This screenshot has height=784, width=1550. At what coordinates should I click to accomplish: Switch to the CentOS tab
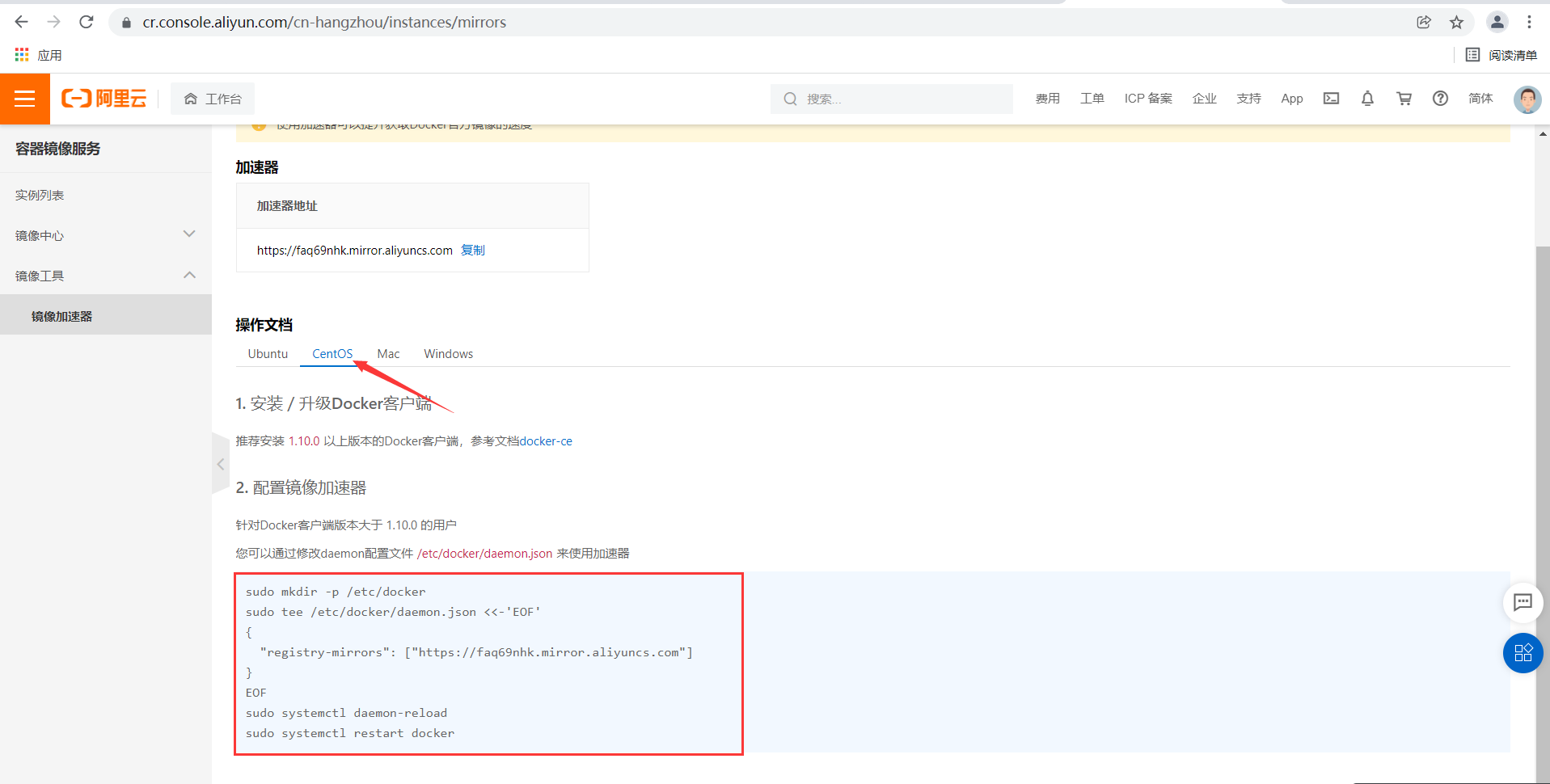pos(332,354)
